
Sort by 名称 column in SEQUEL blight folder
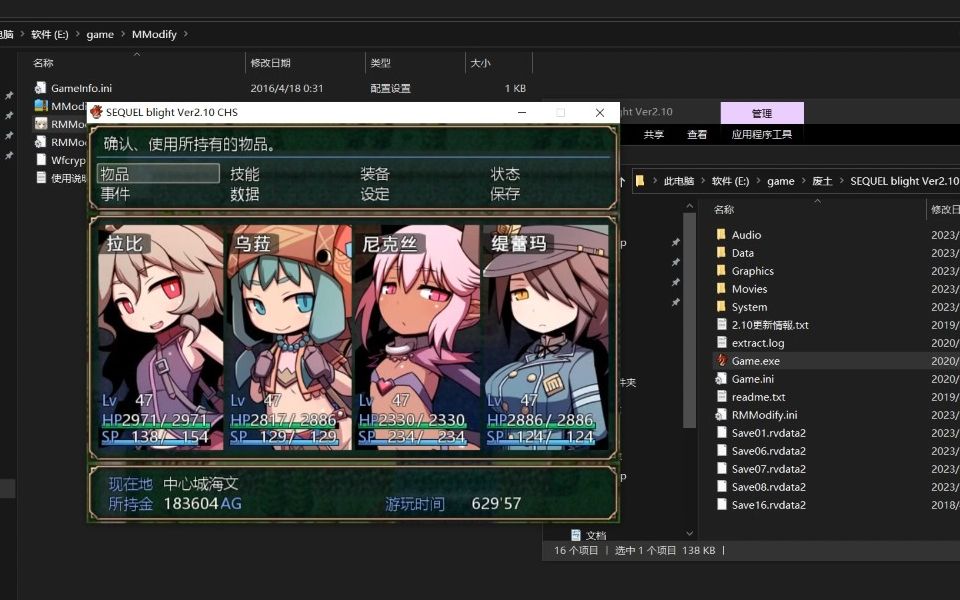click(724, 209)
